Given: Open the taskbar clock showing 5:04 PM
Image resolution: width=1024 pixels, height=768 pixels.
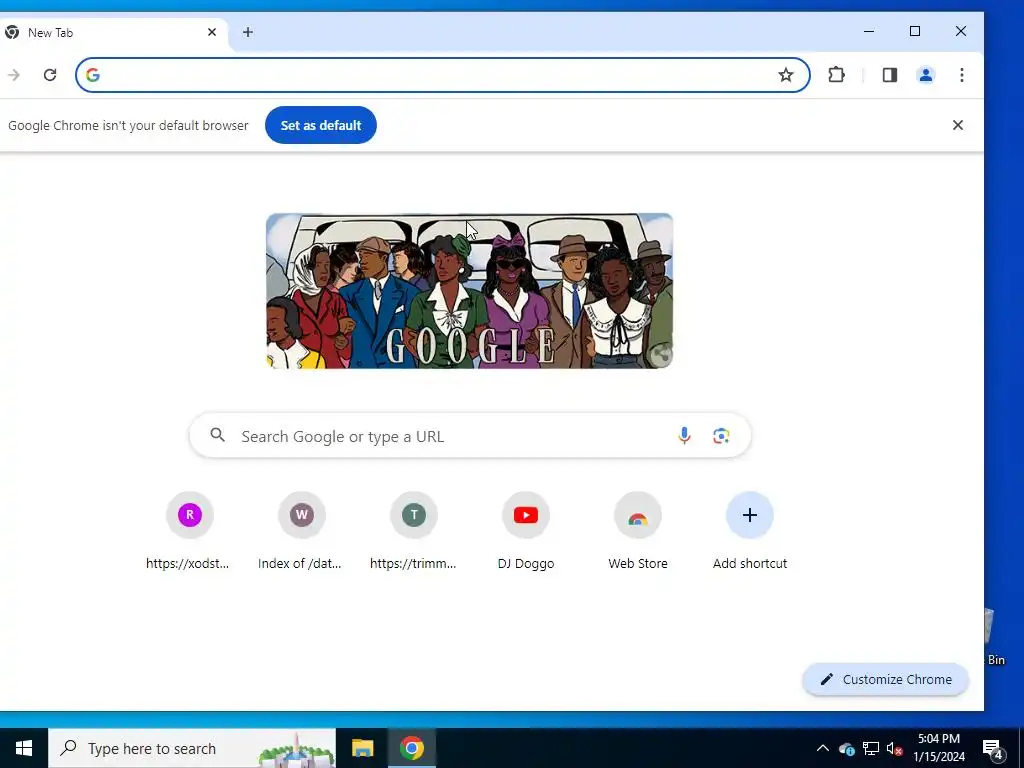Looking at the screenshot, I should click(939, 748).
